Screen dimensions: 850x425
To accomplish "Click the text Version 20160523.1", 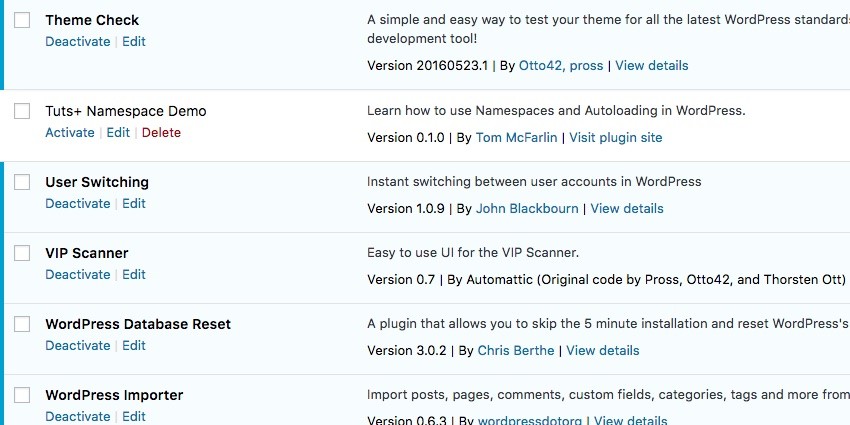I will pyautogui.click(x=428, y=66).
